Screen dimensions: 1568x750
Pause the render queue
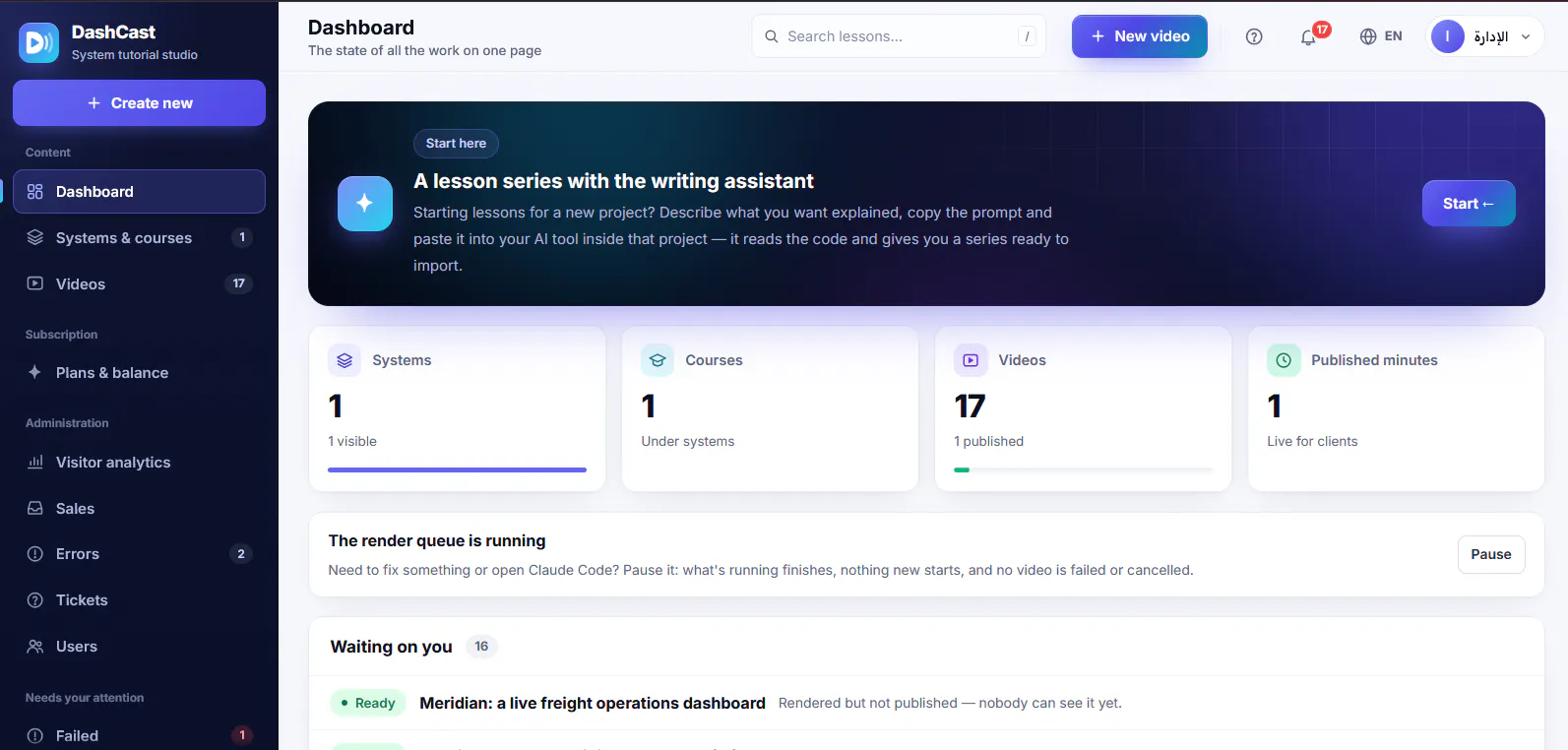click(x=1491, y=554)
